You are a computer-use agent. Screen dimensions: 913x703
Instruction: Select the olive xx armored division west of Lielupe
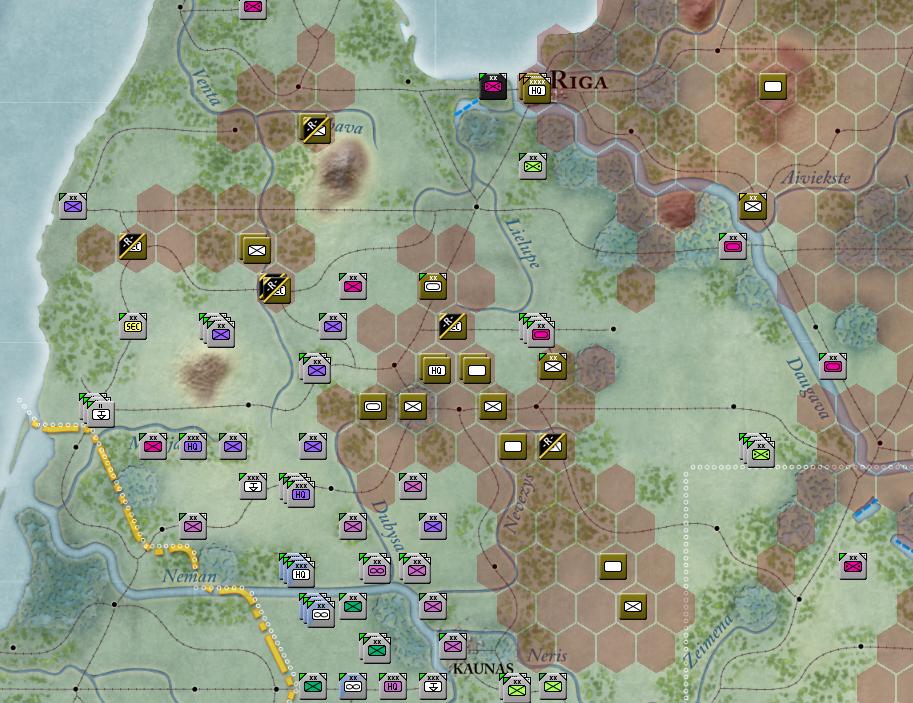click(x=433, y=286)
